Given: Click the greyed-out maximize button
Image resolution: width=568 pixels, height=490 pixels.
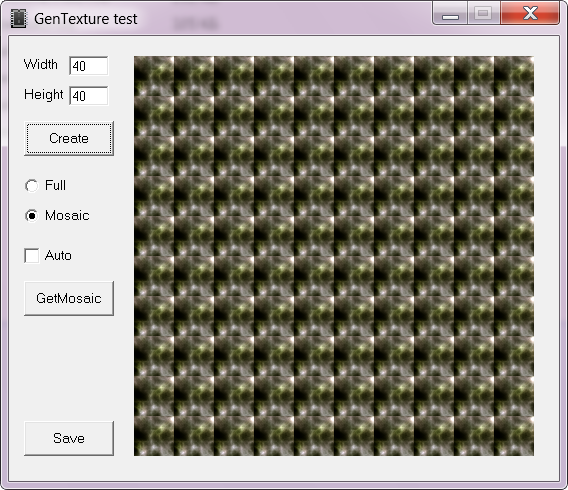Looking at the screenshot, I should pyautogui.click(x=484, y=13).
